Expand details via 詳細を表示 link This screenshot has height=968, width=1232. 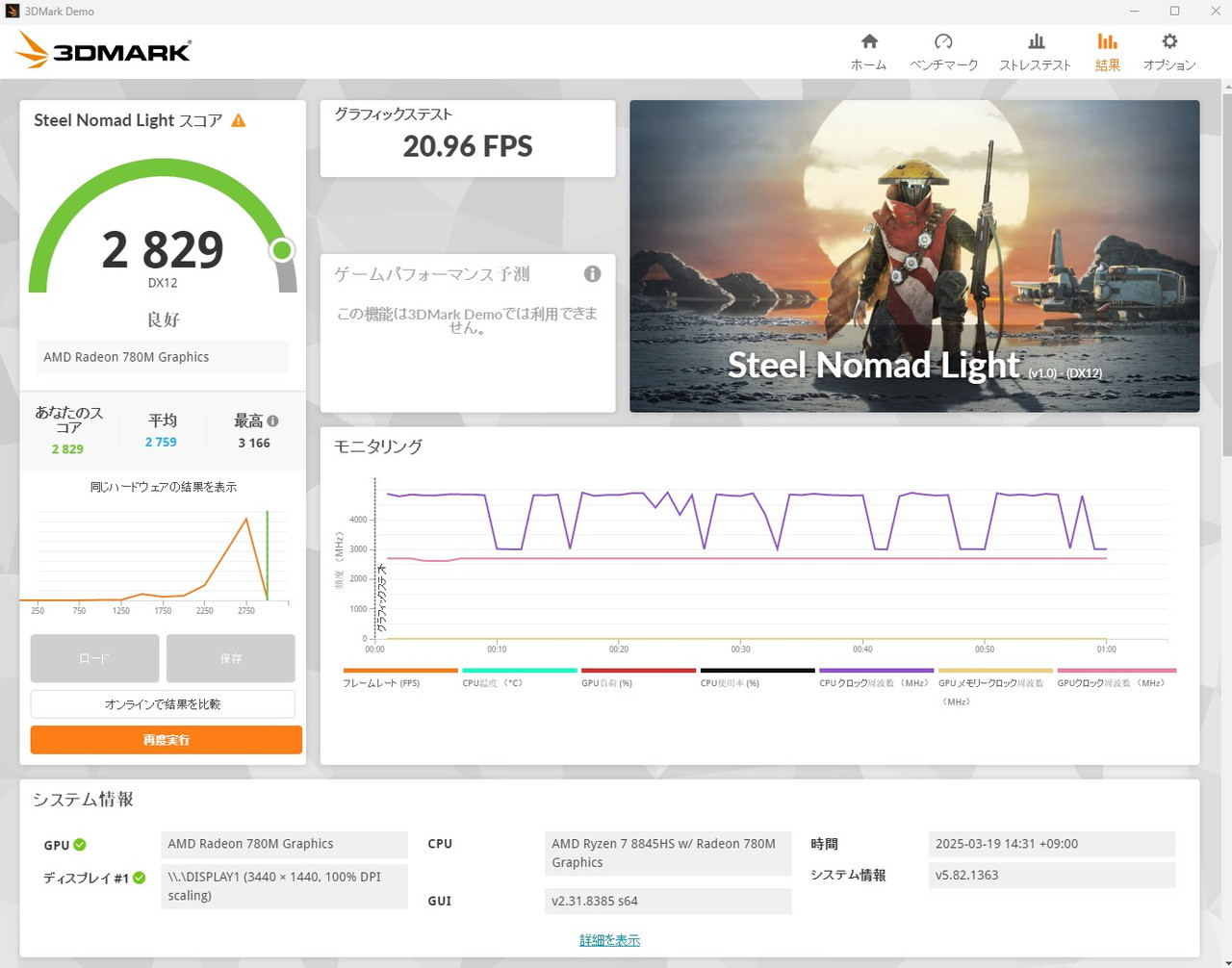pyautogui.click(x=609, y=940)
